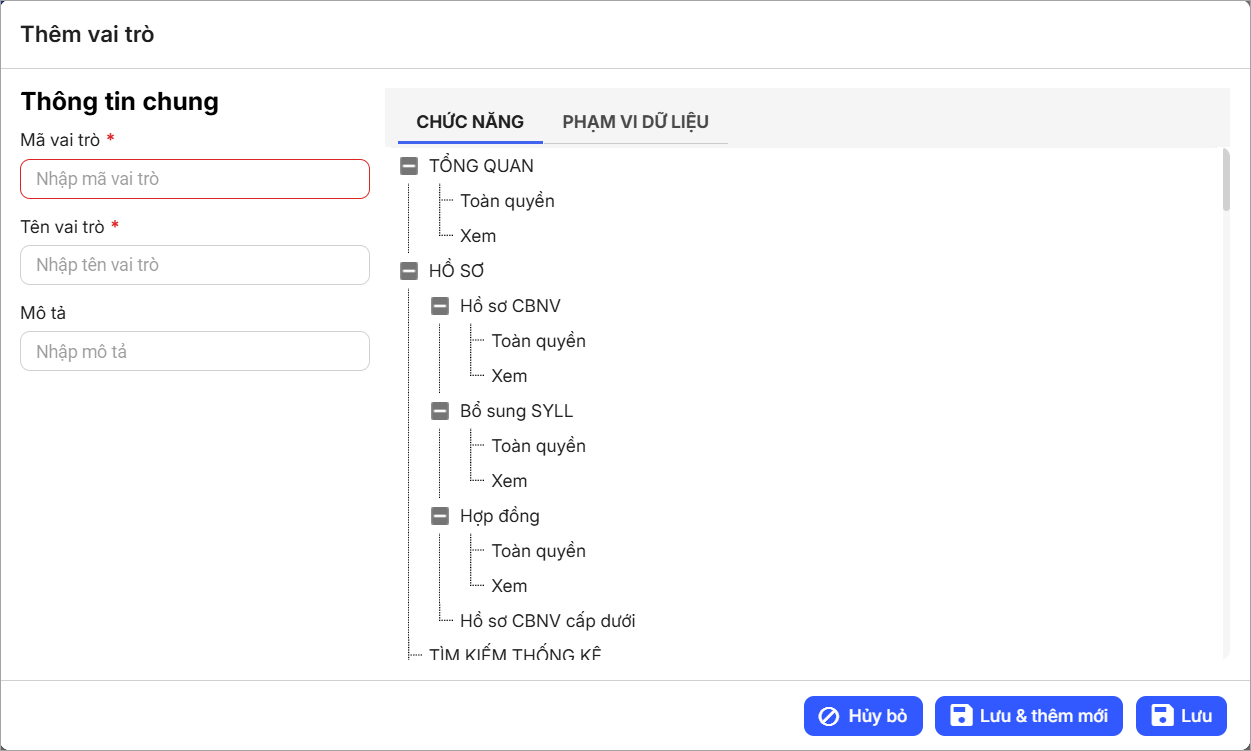Click floppy disk icon in Lưu & thêm mới
The width and height of the screenshot is (1251, 751).
tap(961, 716)
